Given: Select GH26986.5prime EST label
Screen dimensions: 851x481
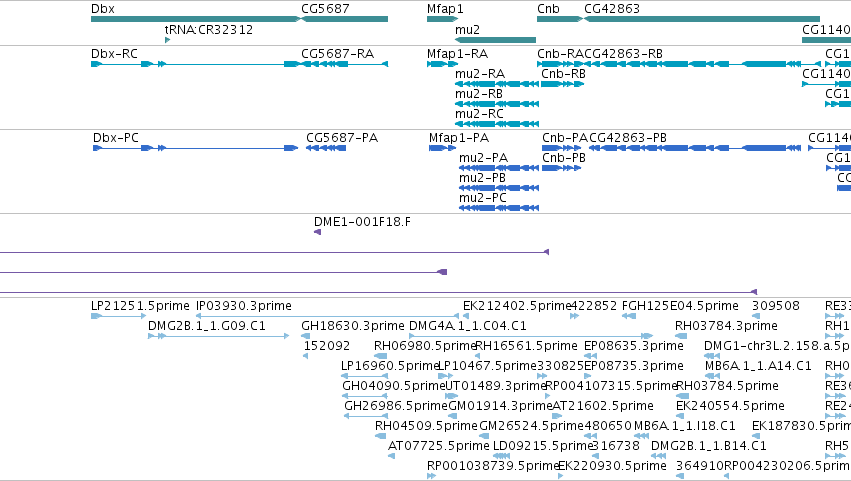Looking at the screenshot, I should click(396, 407).
